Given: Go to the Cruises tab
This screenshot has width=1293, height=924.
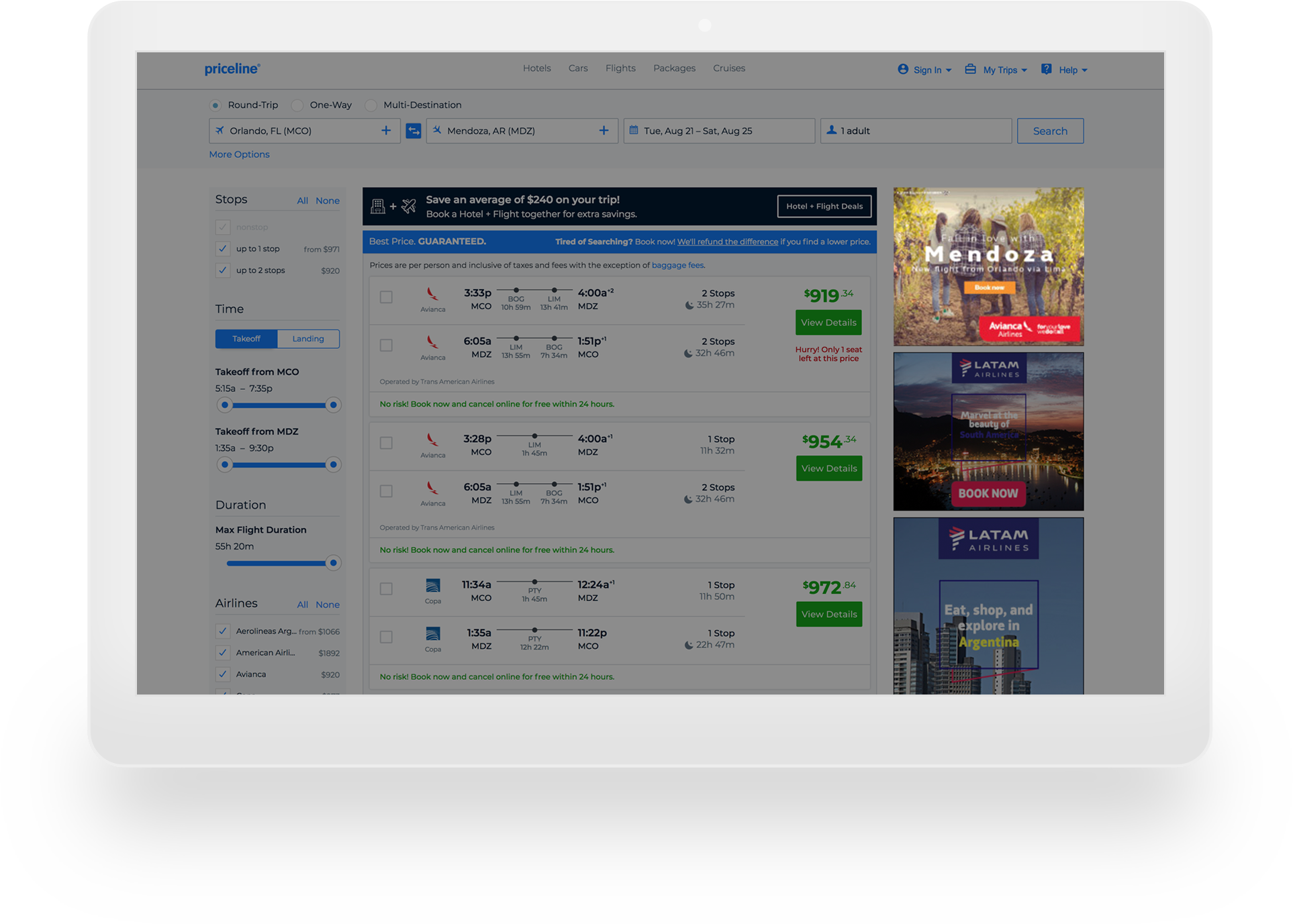Looking at the screenshot, I should 729,68.
